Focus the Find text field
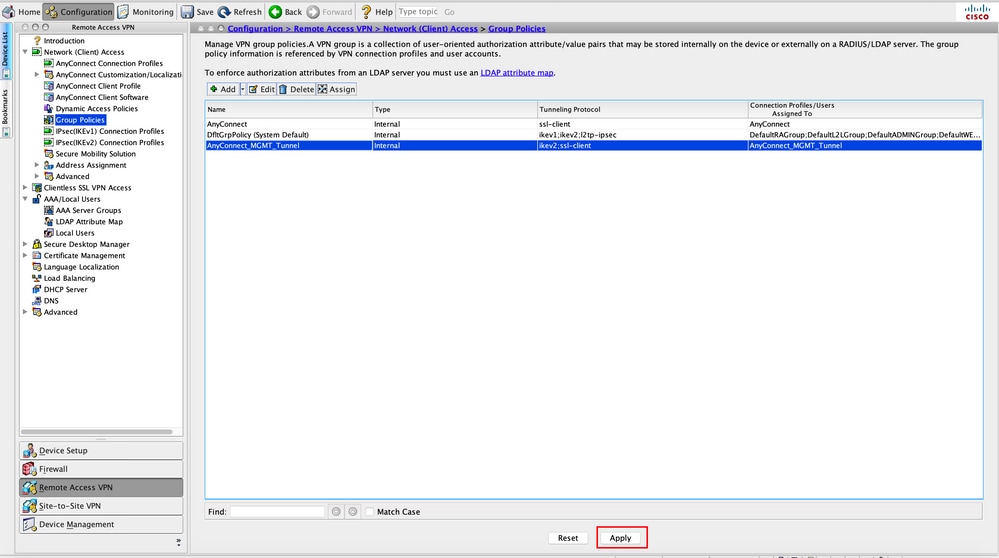Screen dimensions: 999x558 pos(277,512)
